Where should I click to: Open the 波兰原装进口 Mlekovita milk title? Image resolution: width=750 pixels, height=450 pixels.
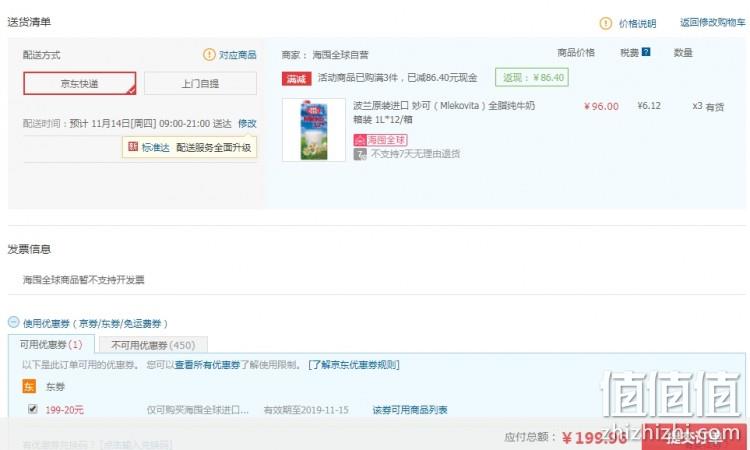pos(444,112)
